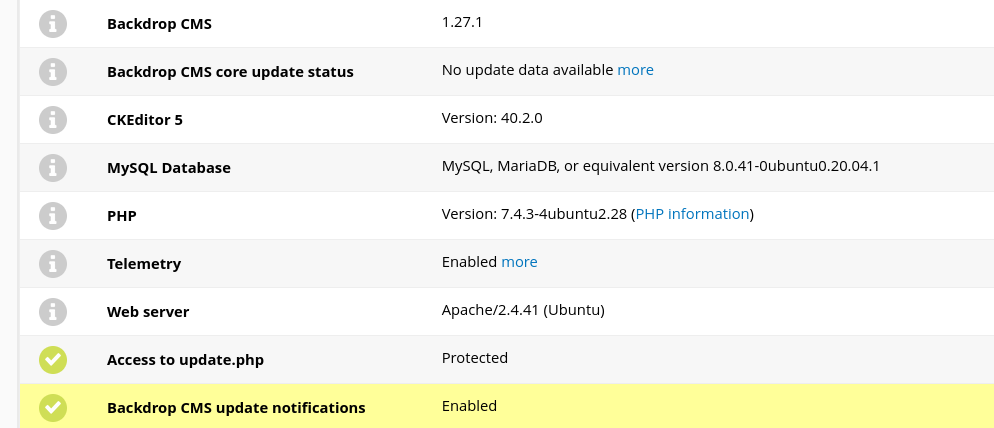Open 'more' link for core update status
The image size is (994, 428).
coord(635,70)
